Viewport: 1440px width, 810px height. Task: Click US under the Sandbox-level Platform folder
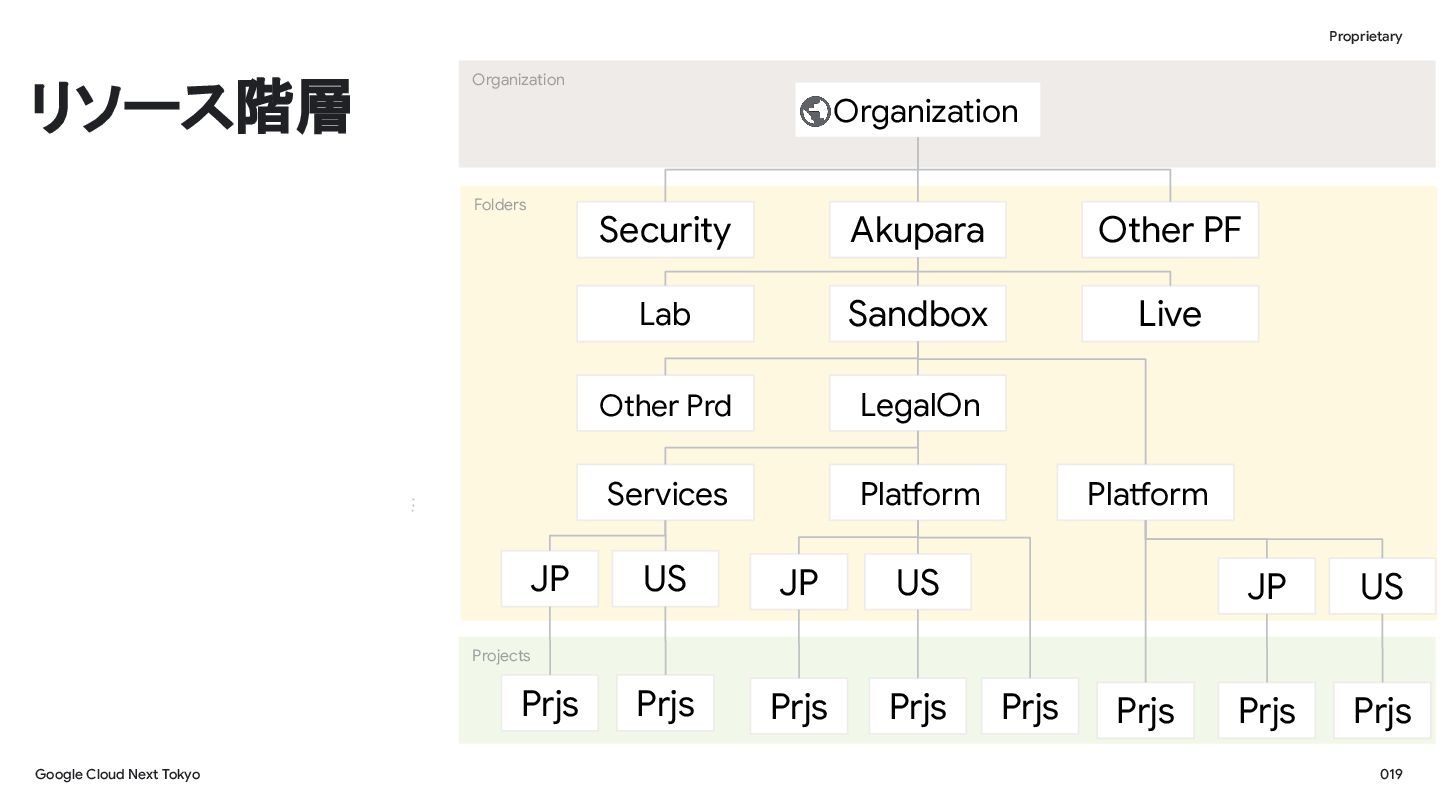[x=1382, y=586]
